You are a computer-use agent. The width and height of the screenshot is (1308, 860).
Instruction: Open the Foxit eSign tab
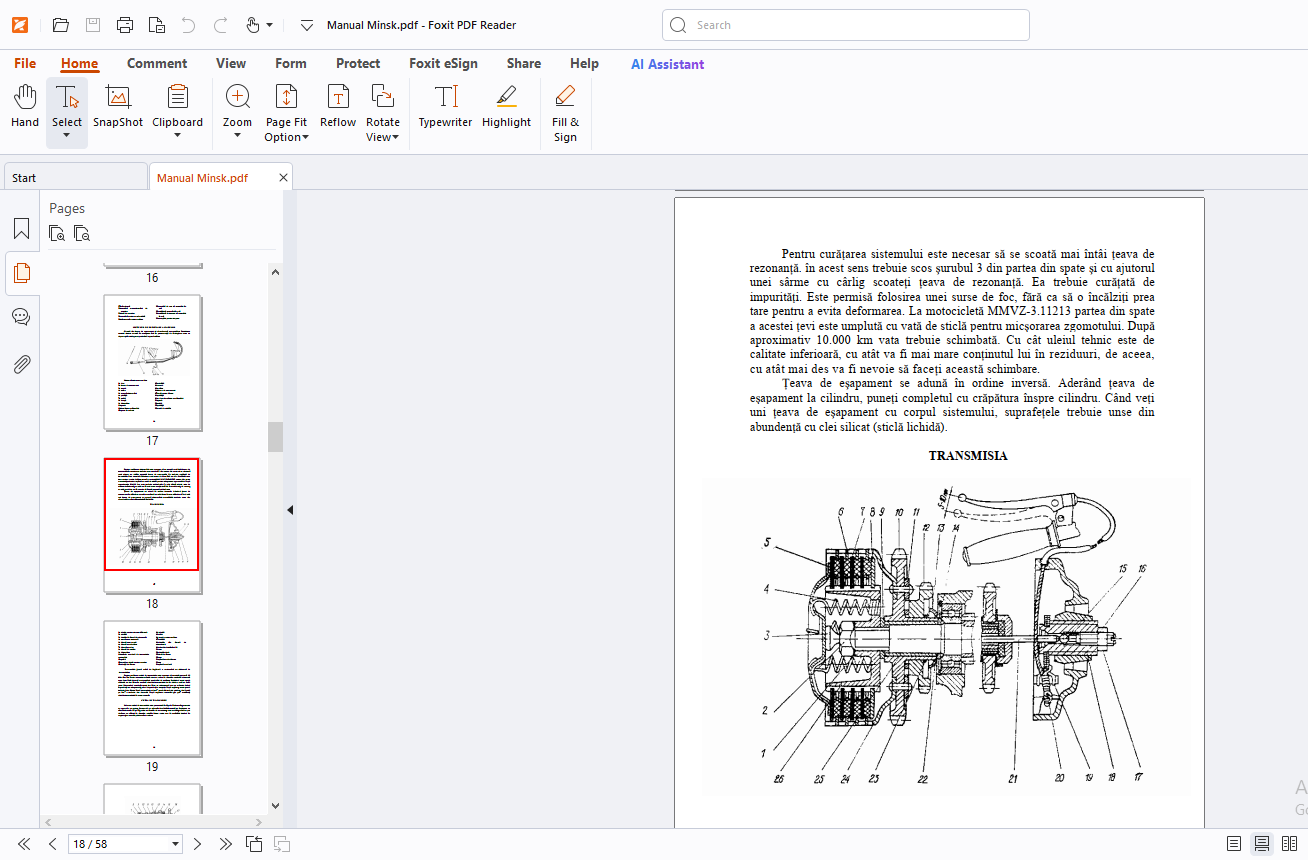click(443, 63)
